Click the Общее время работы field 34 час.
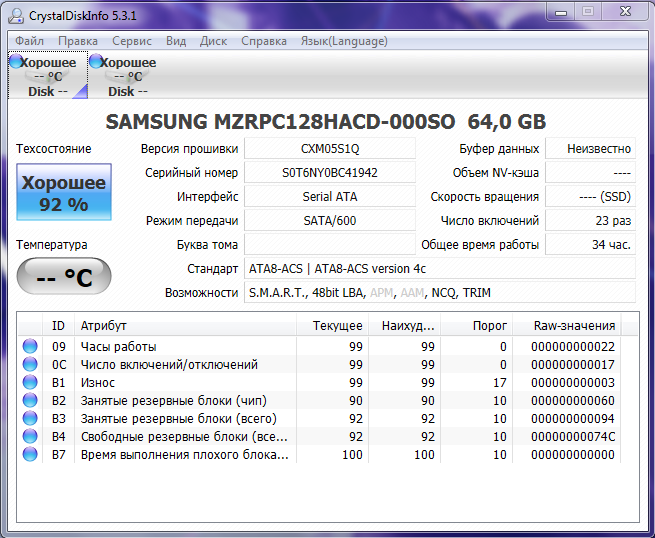 click(x=591, y=245)
